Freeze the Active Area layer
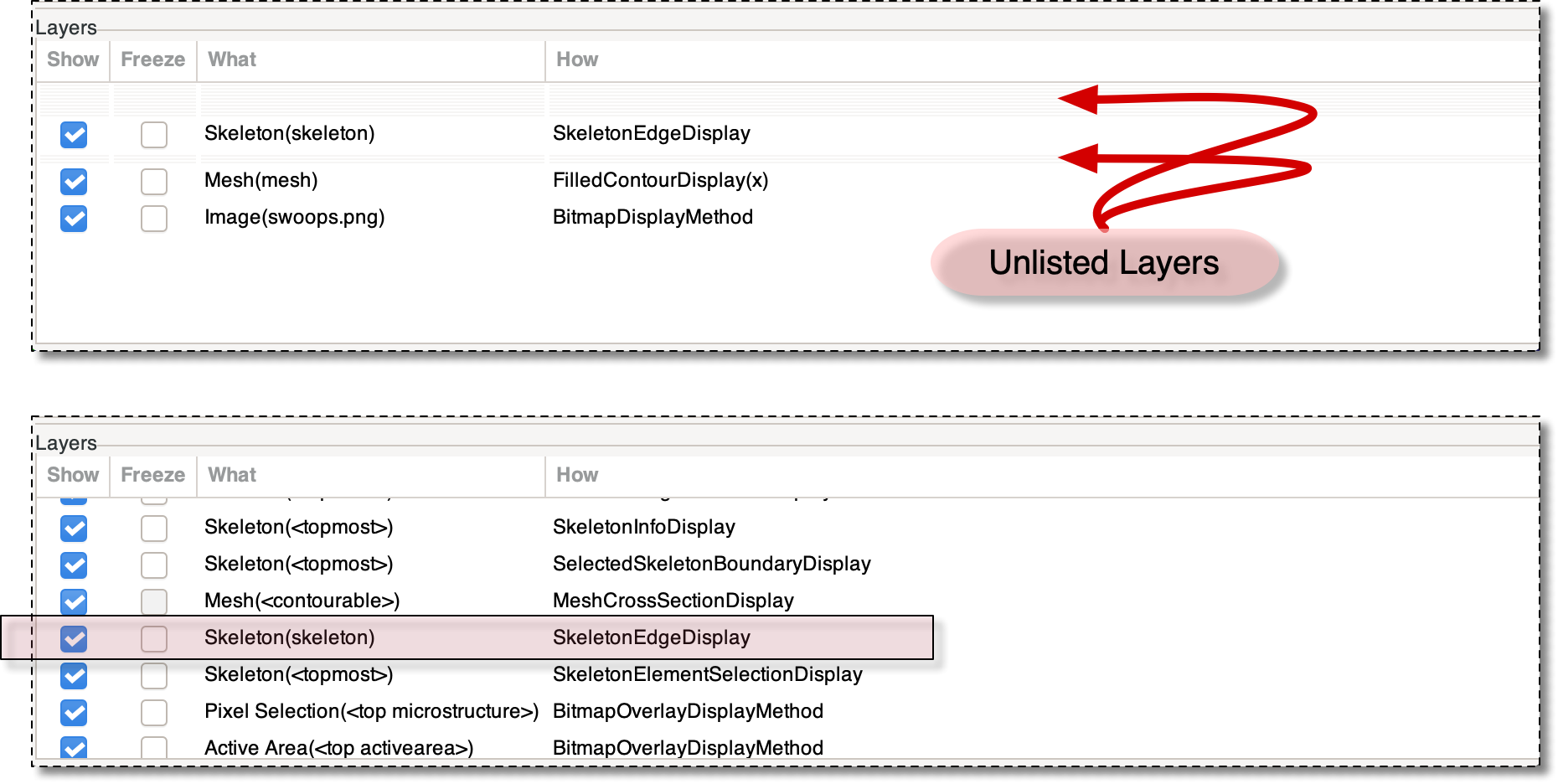1558x784 pixels. coord(153,749)
